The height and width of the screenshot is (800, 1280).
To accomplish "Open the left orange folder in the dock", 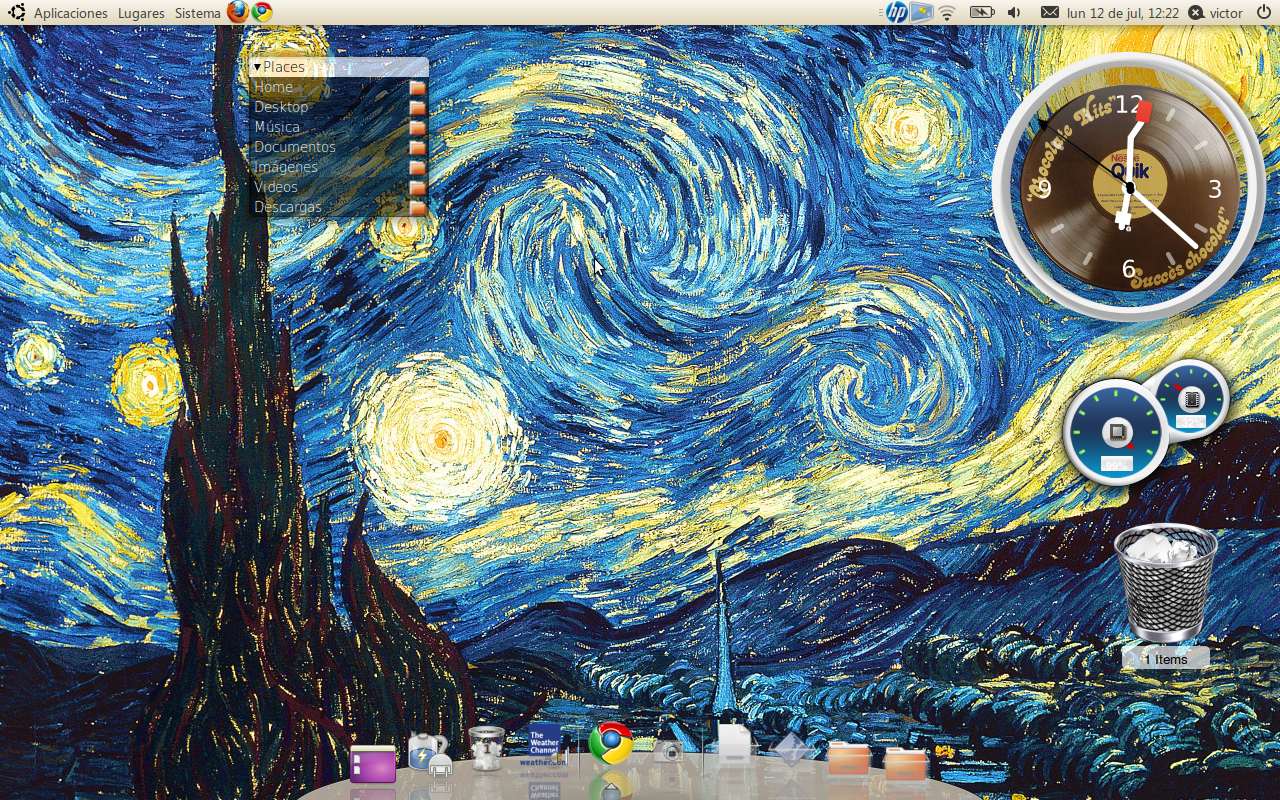I will pos(849,759).
